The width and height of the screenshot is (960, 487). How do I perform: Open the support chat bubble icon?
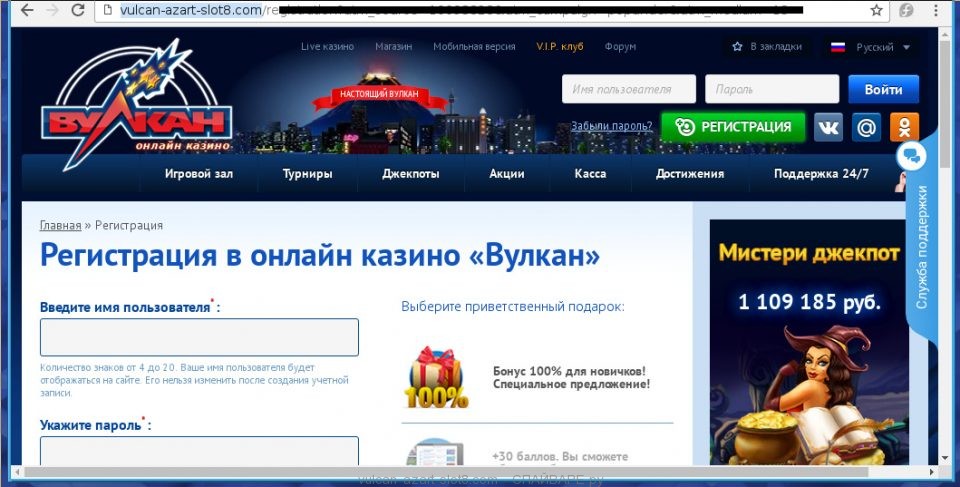tap(912, 156)
